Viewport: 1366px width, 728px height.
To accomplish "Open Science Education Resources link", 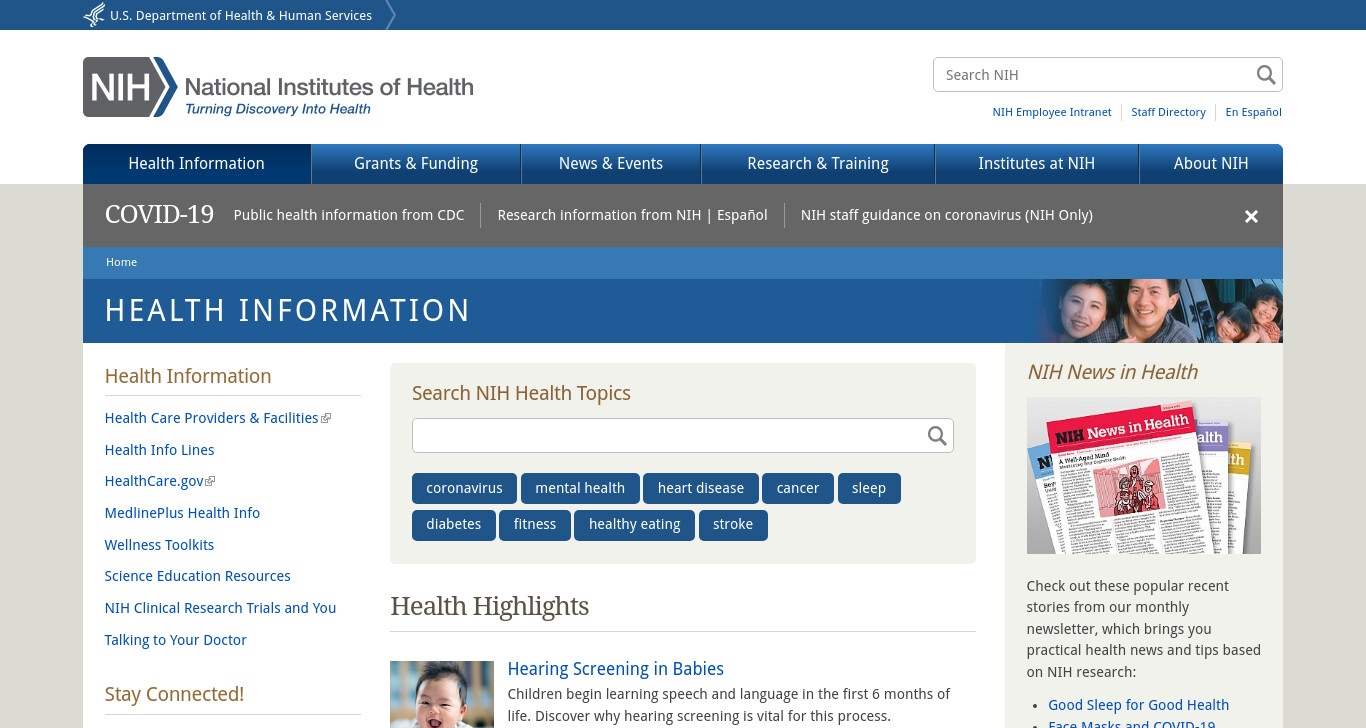I will [197, 576].
